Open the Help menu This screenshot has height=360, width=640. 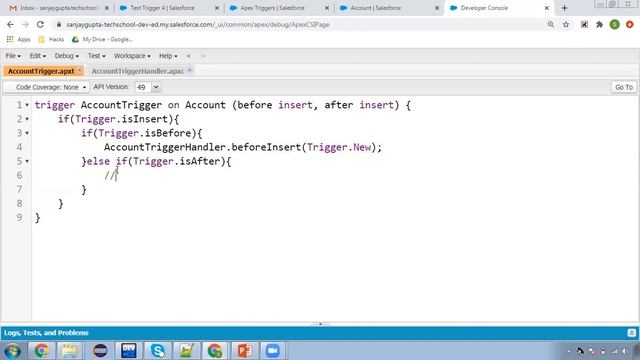(x=168, y=56)
